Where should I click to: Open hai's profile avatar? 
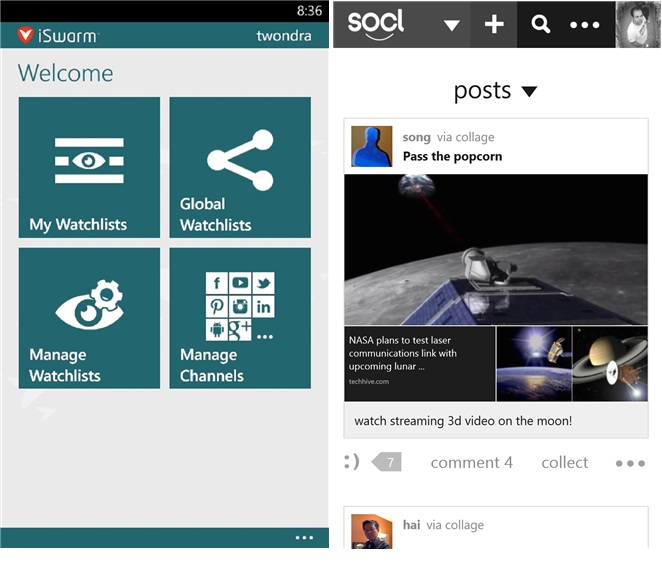click(x=372, y=531)
